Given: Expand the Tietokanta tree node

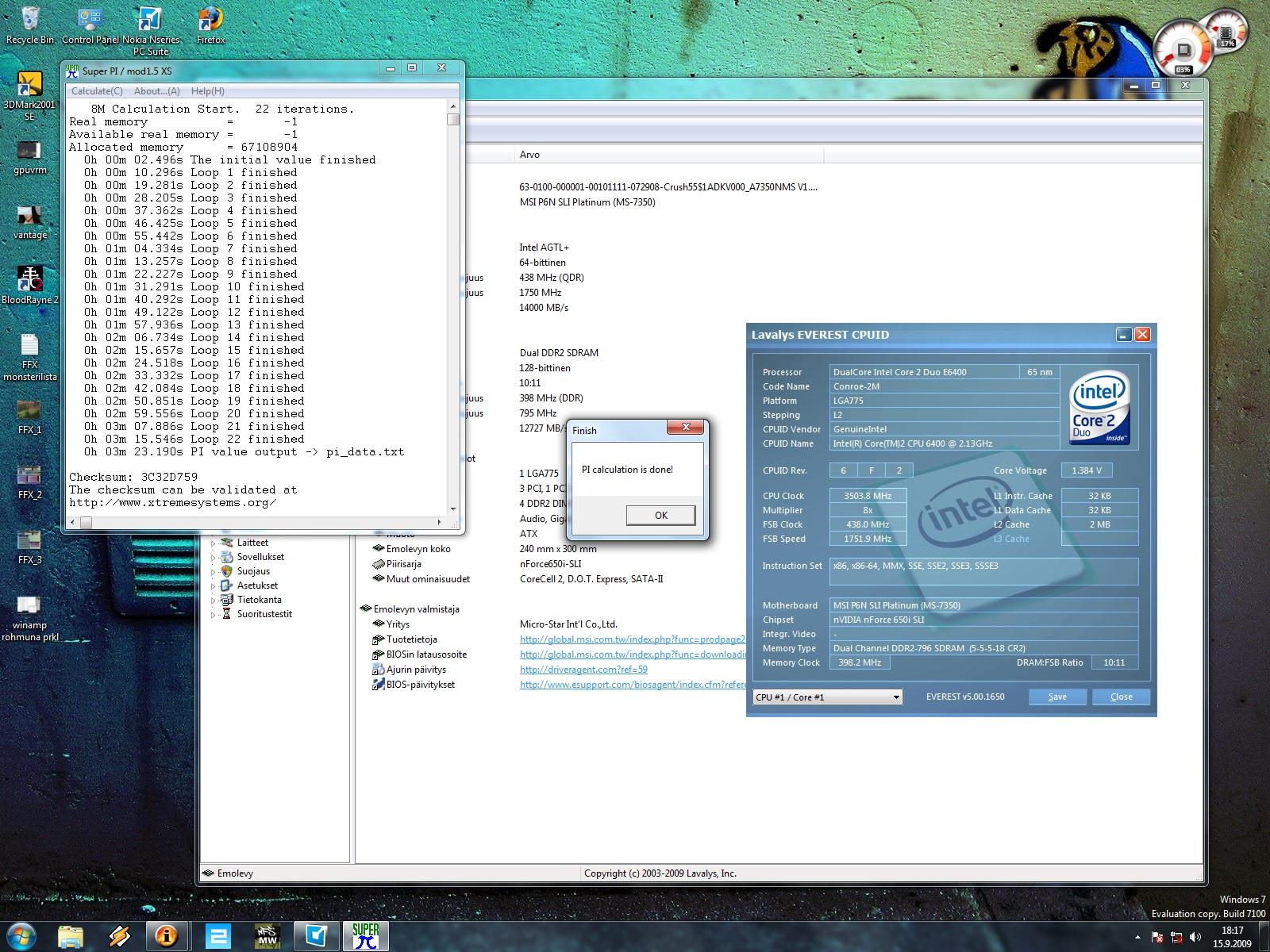Looking at the screenshot, I should pos(213,601).
